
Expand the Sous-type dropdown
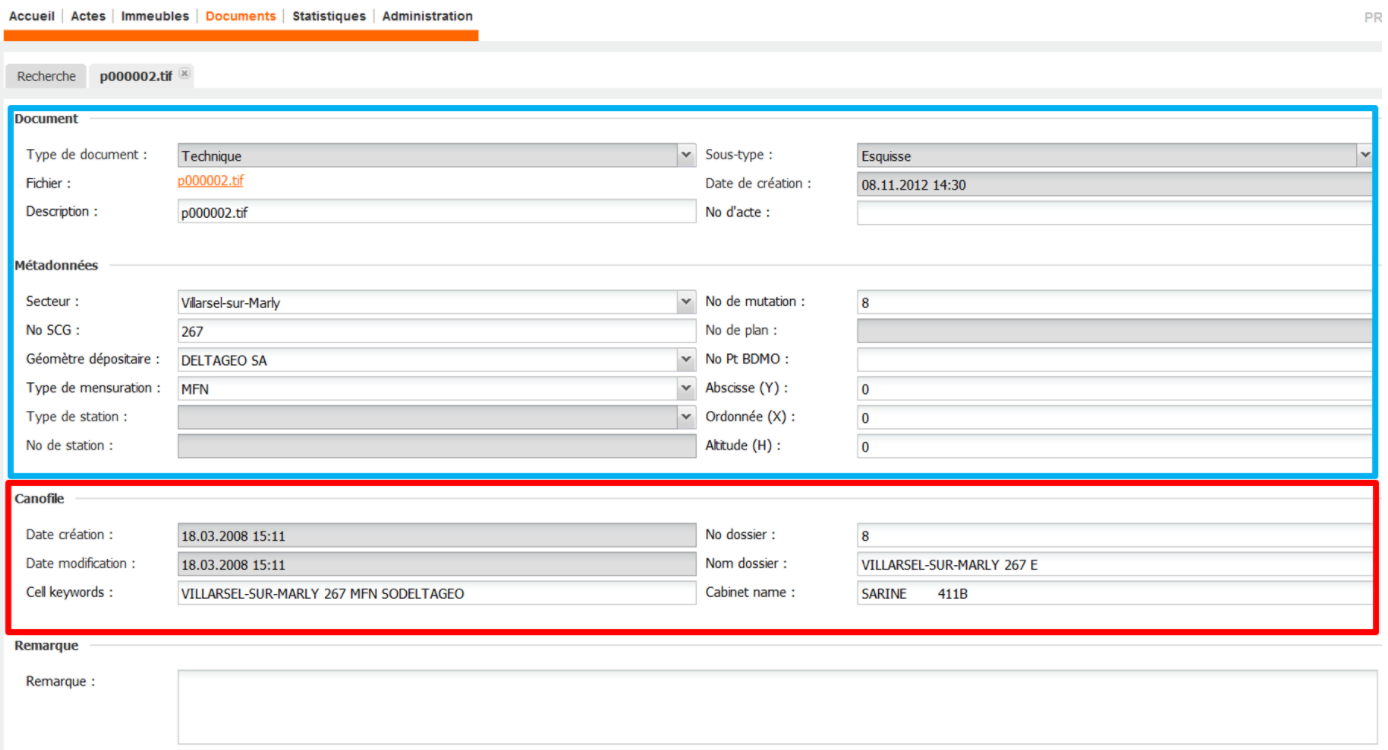click(x=1364, y=155)
